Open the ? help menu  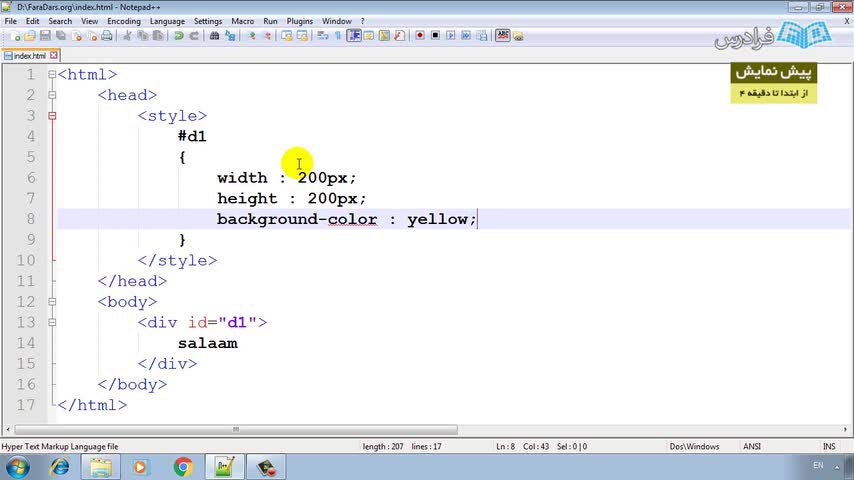click(362, 21)
